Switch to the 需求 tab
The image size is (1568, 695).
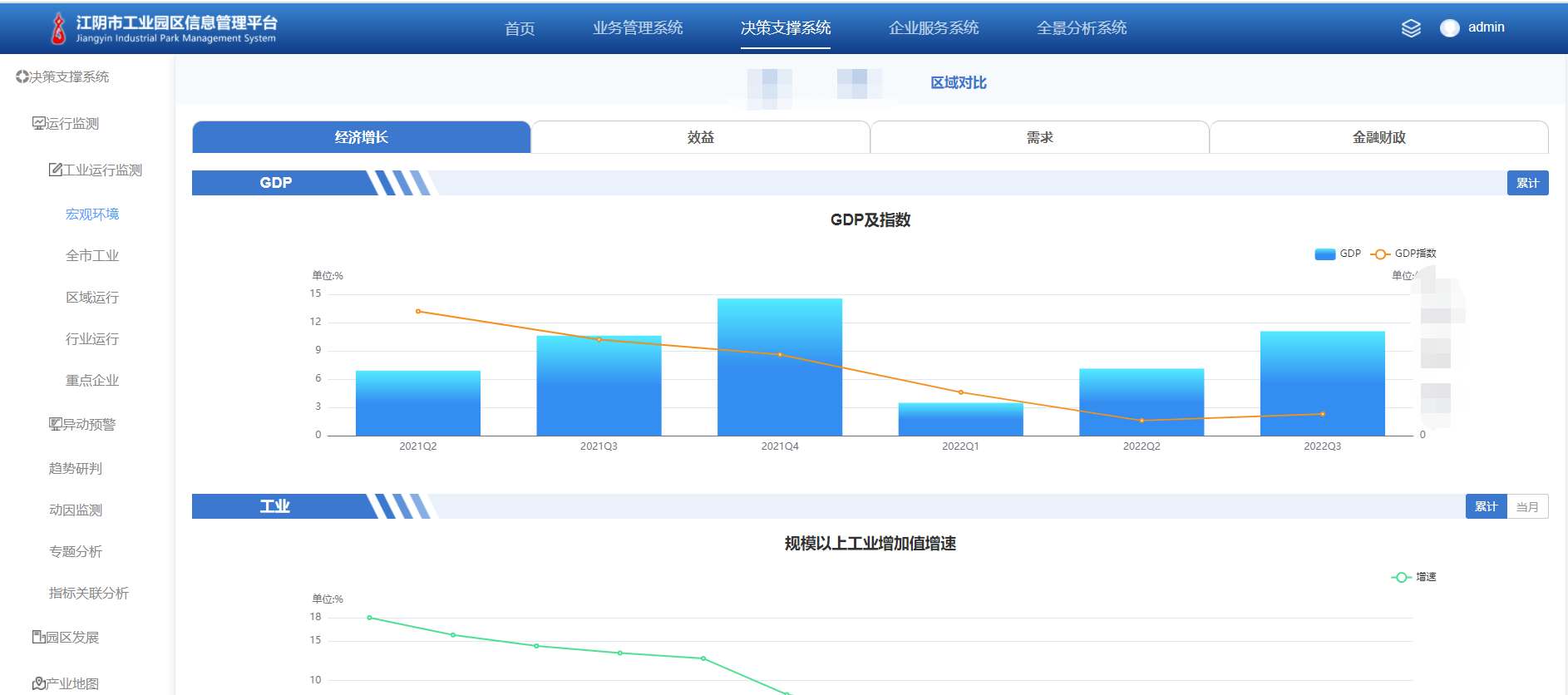tap(1040, 137)
